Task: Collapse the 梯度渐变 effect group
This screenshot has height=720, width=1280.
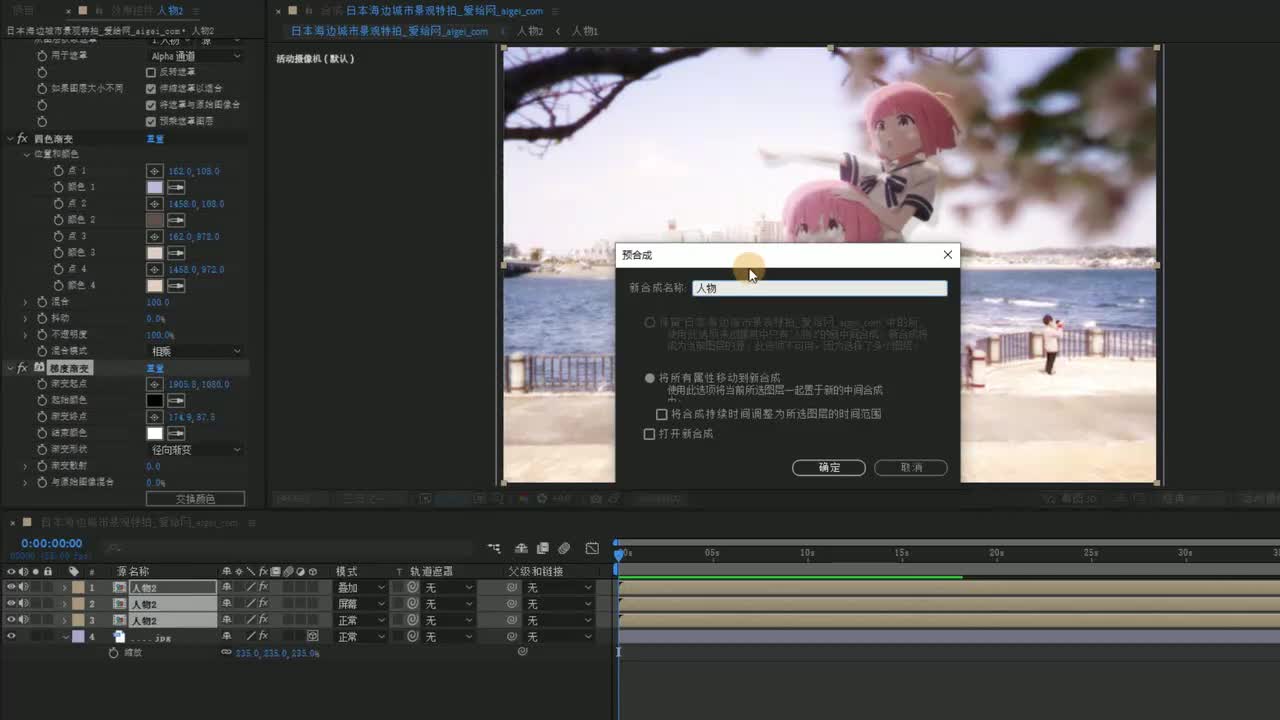Action: pos(10,368)
